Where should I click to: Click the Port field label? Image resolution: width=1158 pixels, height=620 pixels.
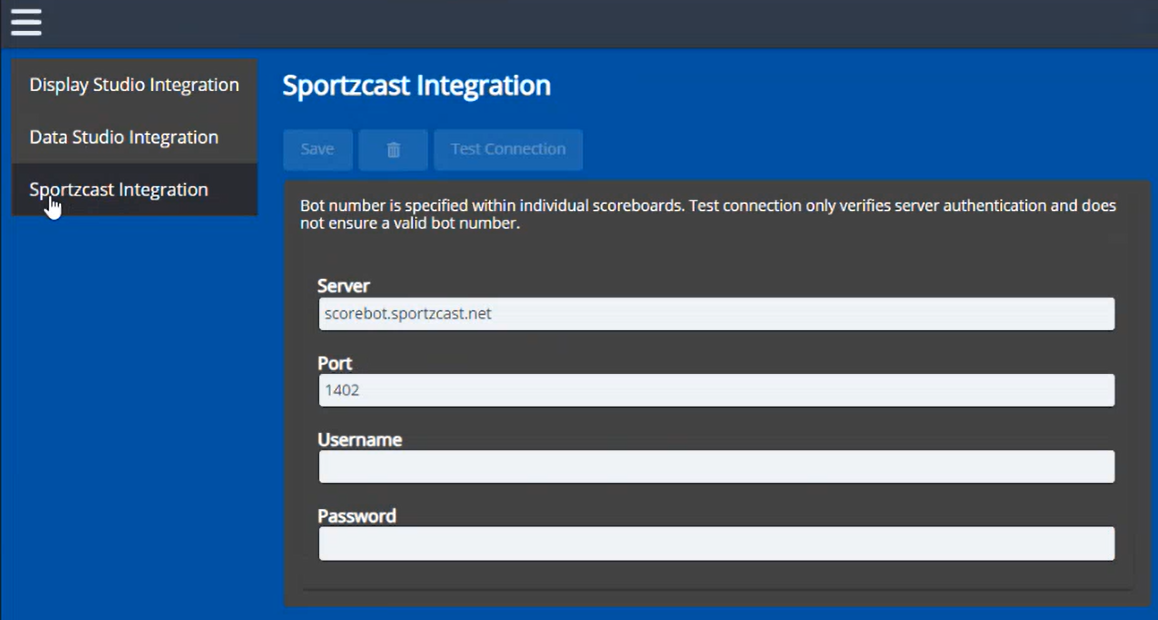pyautogui.click(x=335, y=363)
